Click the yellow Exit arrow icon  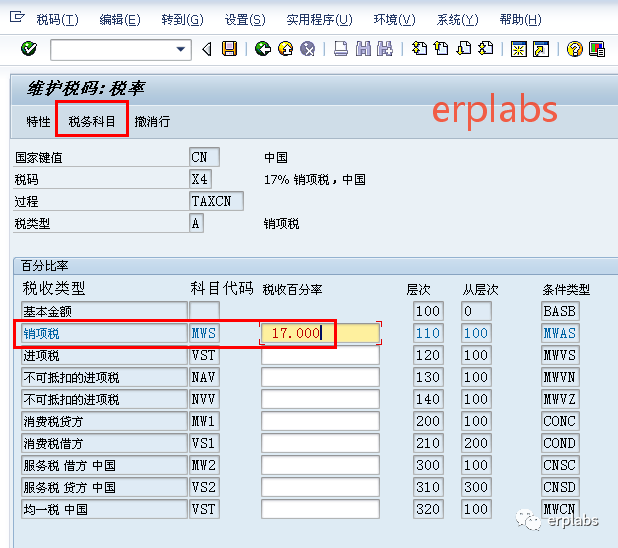click(x=285, y=49)
